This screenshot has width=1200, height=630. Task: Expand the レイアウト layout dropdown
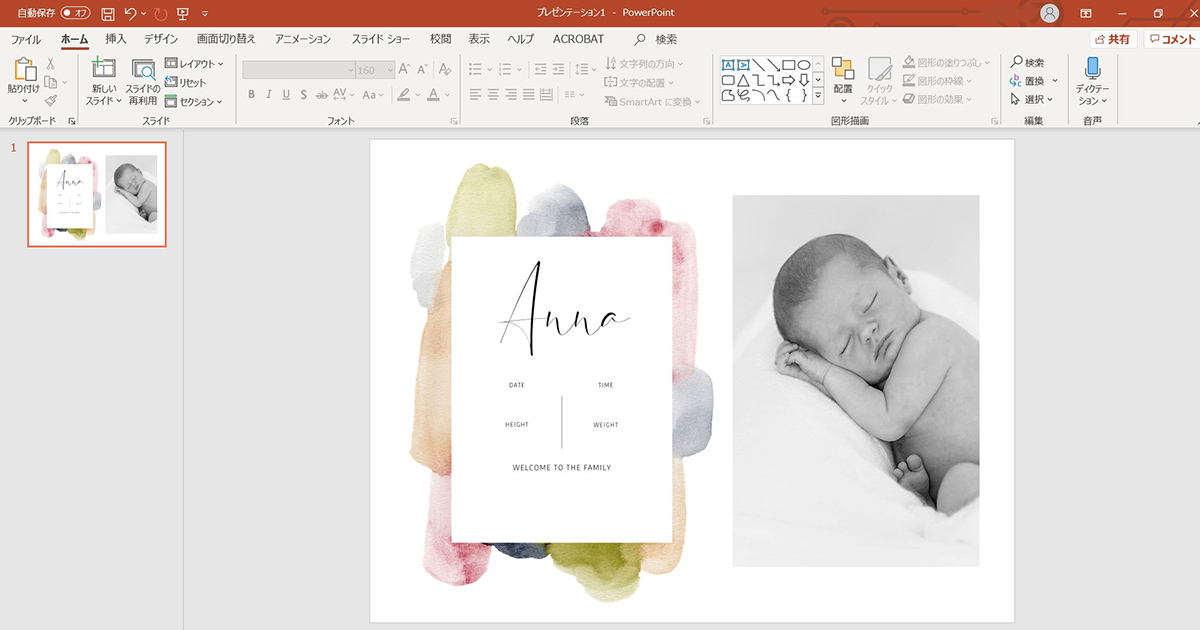coord(196,64)
